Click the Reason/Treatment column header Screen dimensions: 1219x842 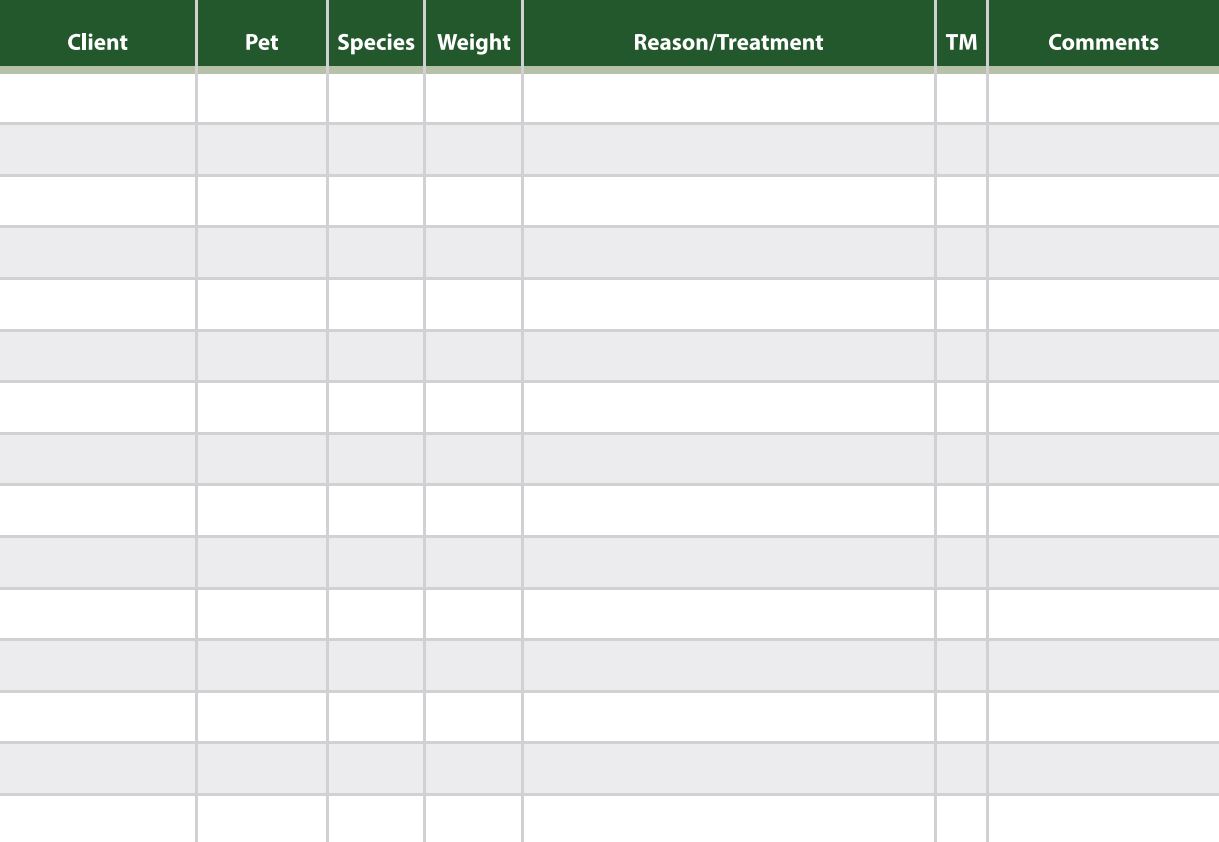click(729, 42)
